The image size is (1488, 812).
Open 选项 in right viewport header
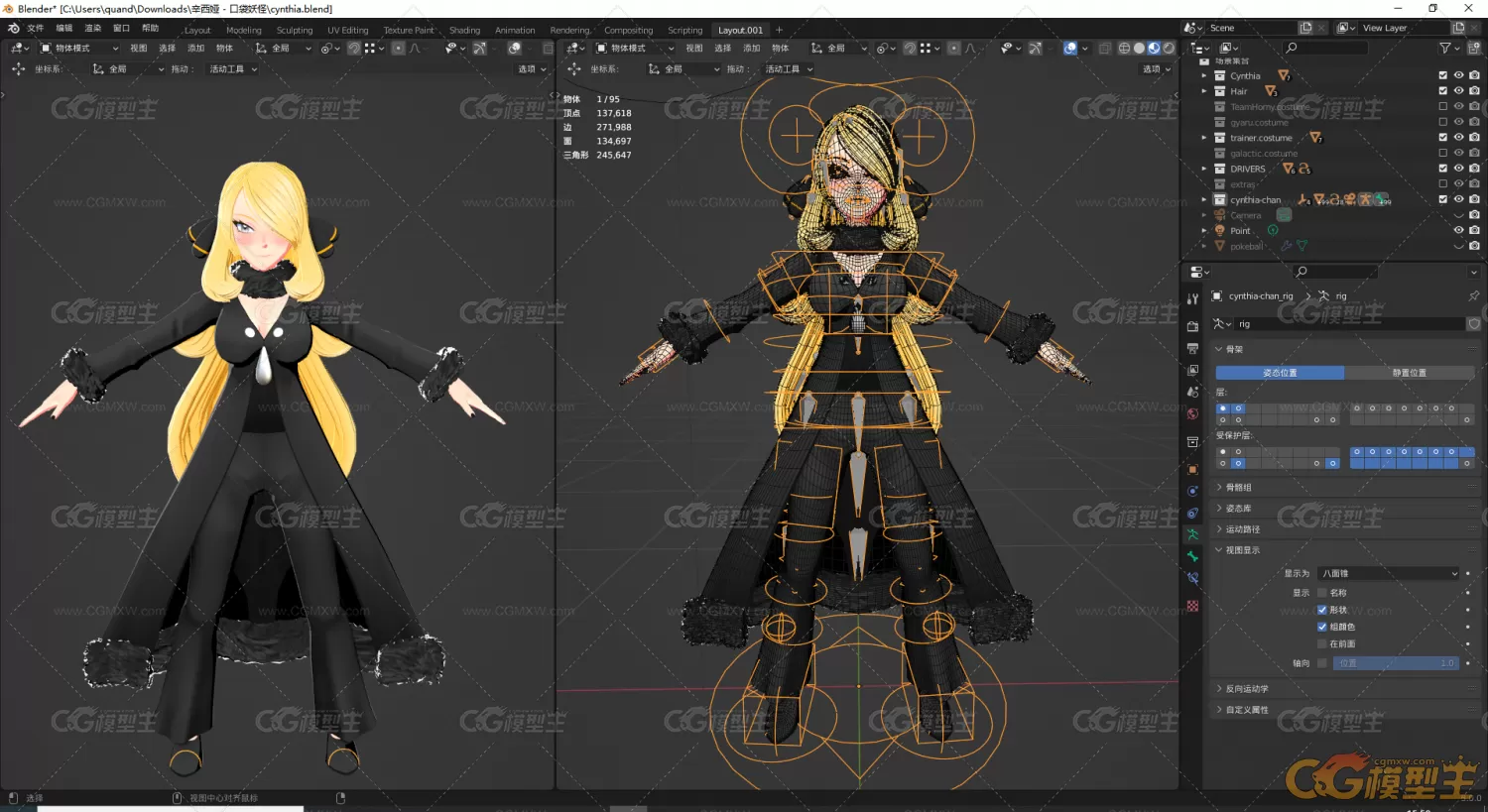[x=1156, y=69]
